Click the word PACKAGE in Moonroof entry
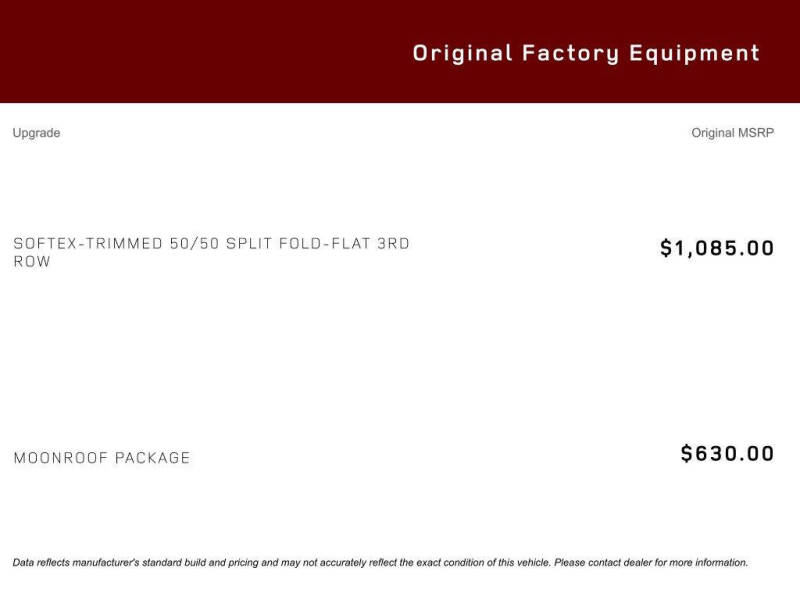The image size is (800, 600). (153, 458)
